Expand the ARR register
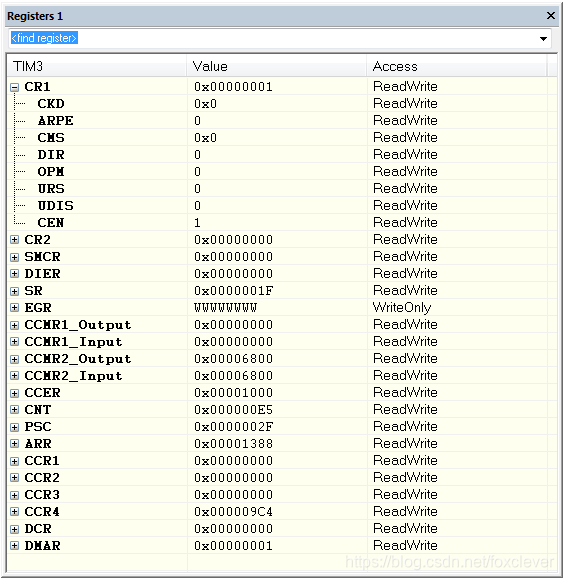This screenshot has height=580, width=564. tap(14, 444)
